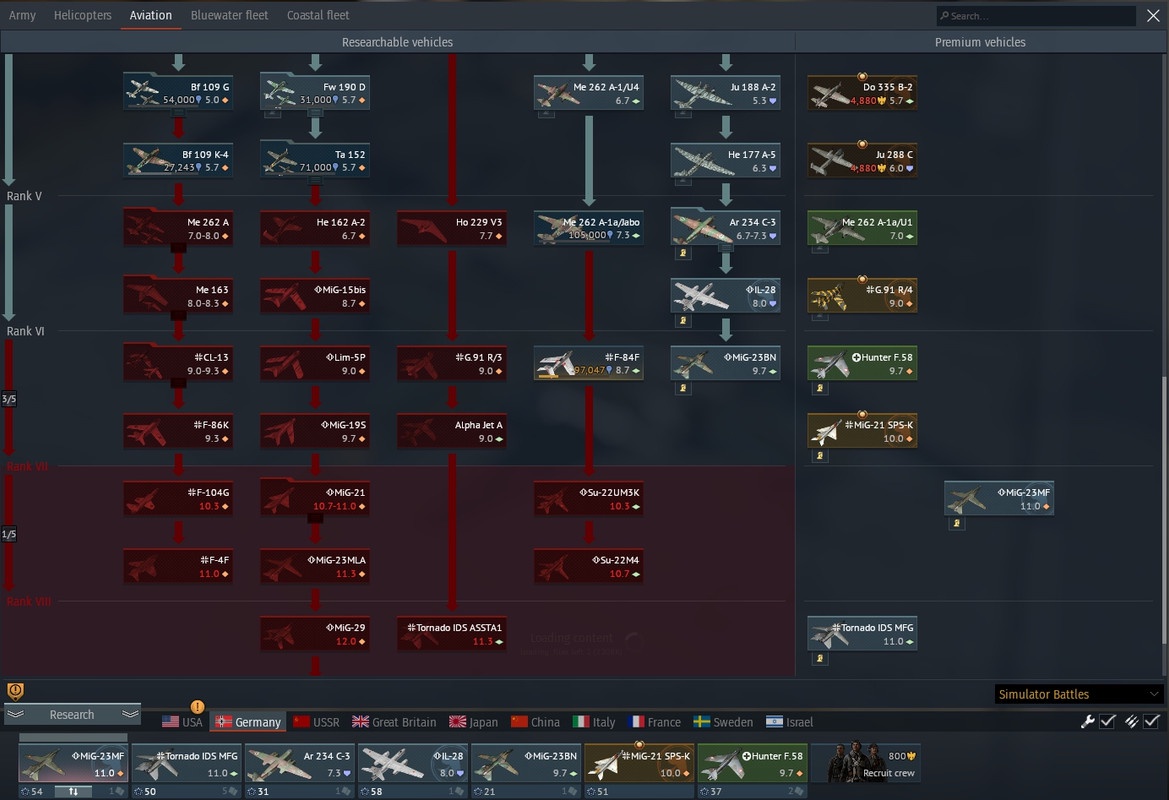Screen dimensions: 1169x800
Task: Select the Su-22UM3K vehicle card
Action: point(589,499)
